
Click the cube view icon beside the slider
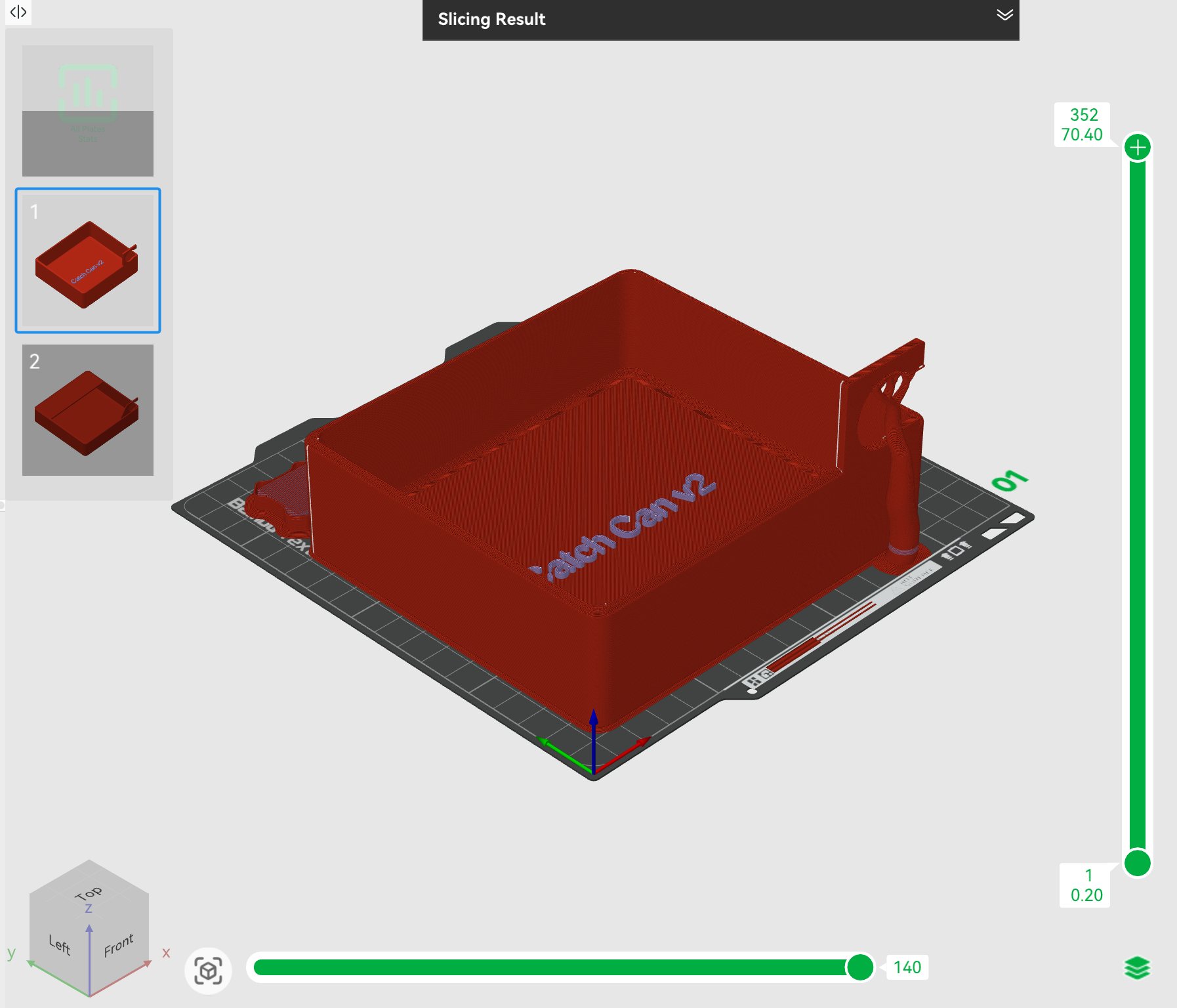click(x=208, y=971)
